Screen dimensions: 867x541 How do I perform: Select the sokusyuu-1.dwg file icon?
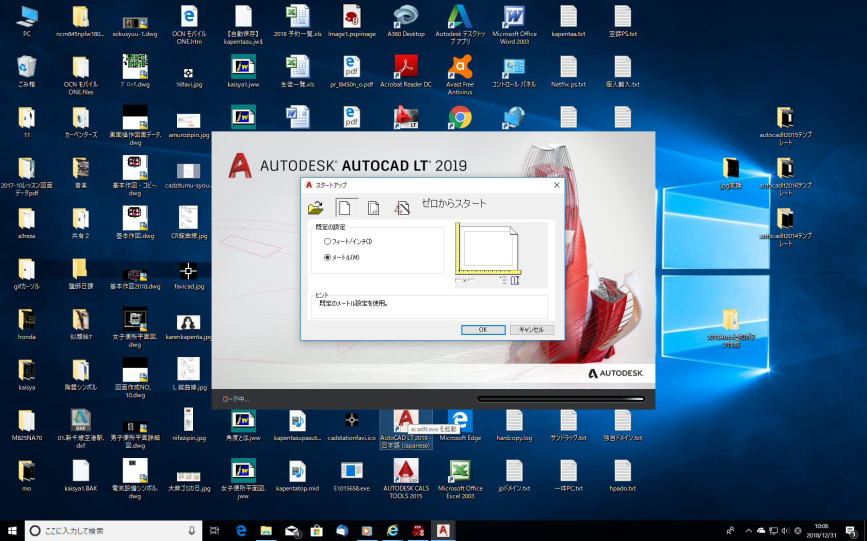click(135, 24)
